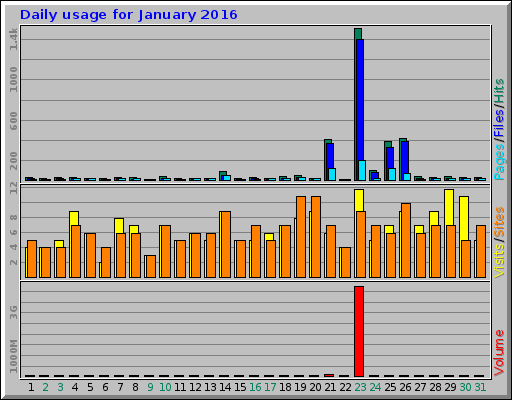
Task: Click the 1000M axis value
Action: point(13,356)
